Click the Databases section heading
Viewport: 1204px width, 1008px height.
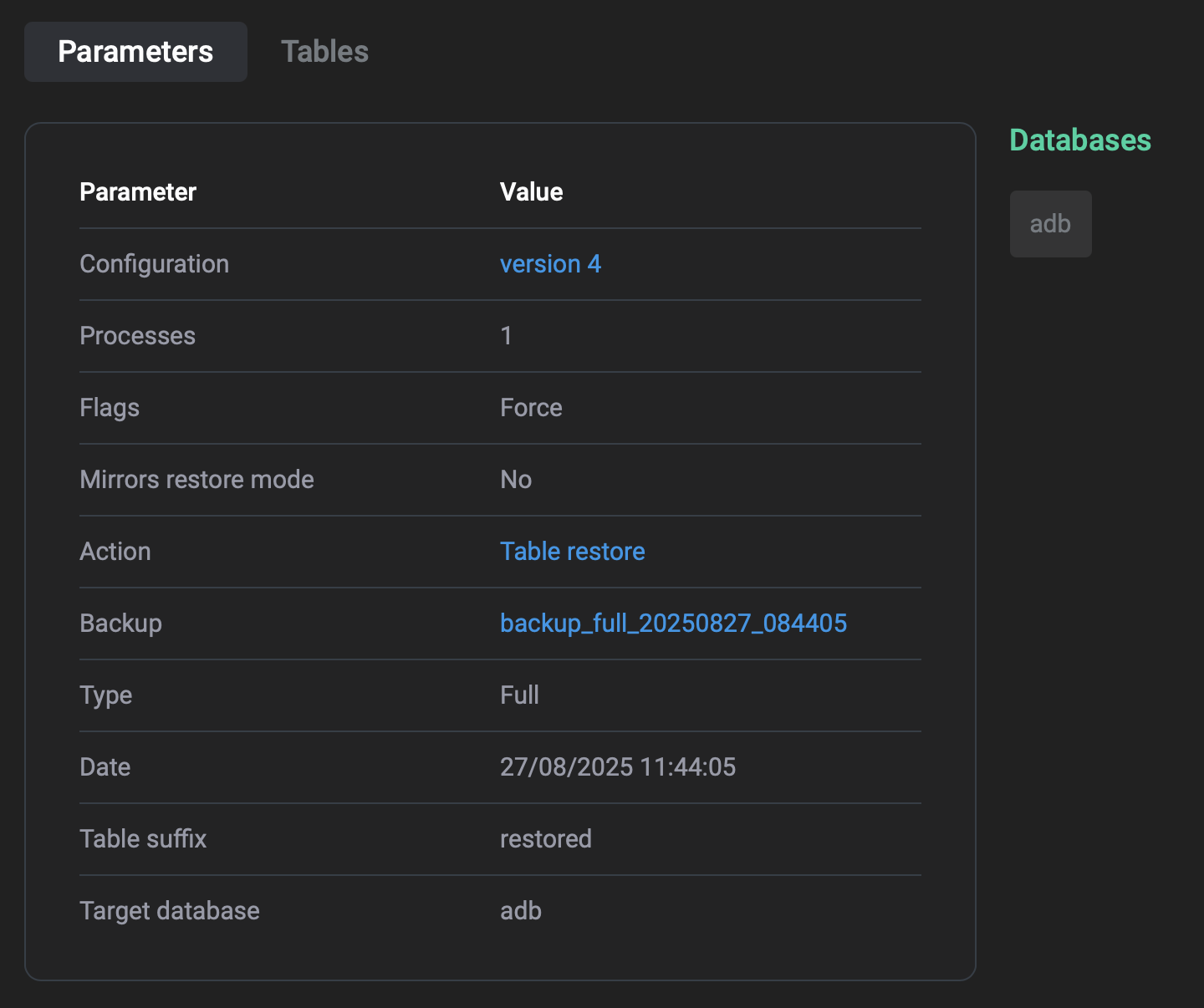[1079, 140]
